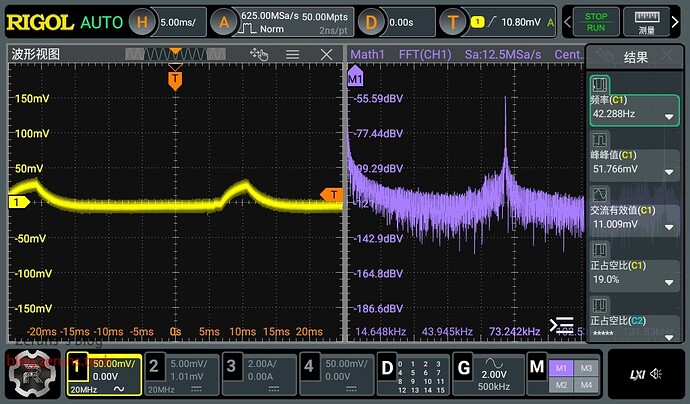Click the orange trigger level marker on right
Screen dimensions: 690x404
[330, 193]
